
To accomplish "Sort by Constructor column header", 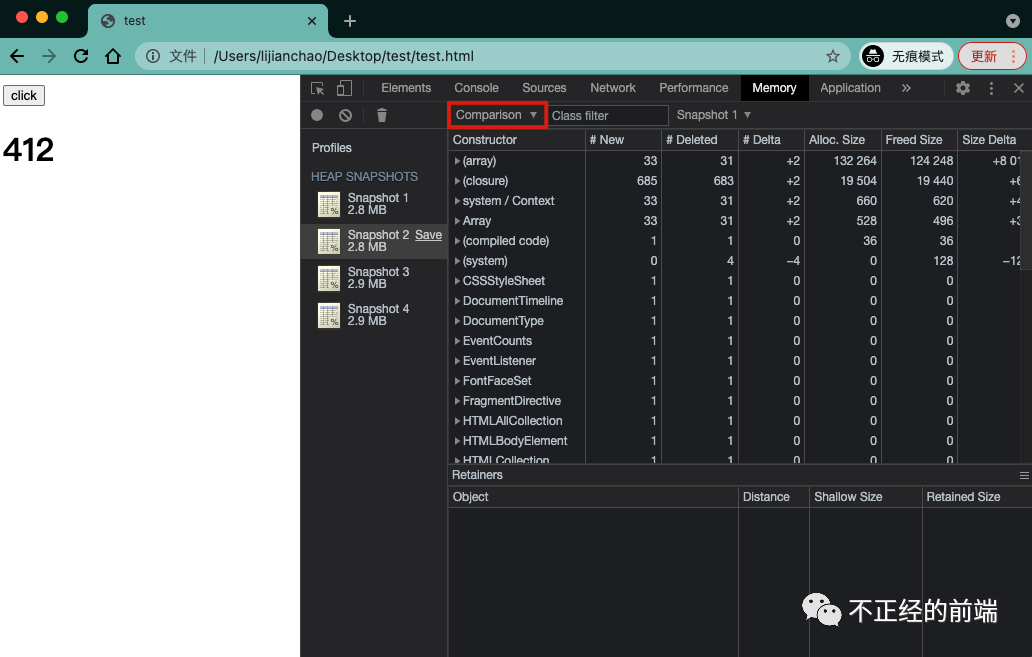I will (517, 140).
